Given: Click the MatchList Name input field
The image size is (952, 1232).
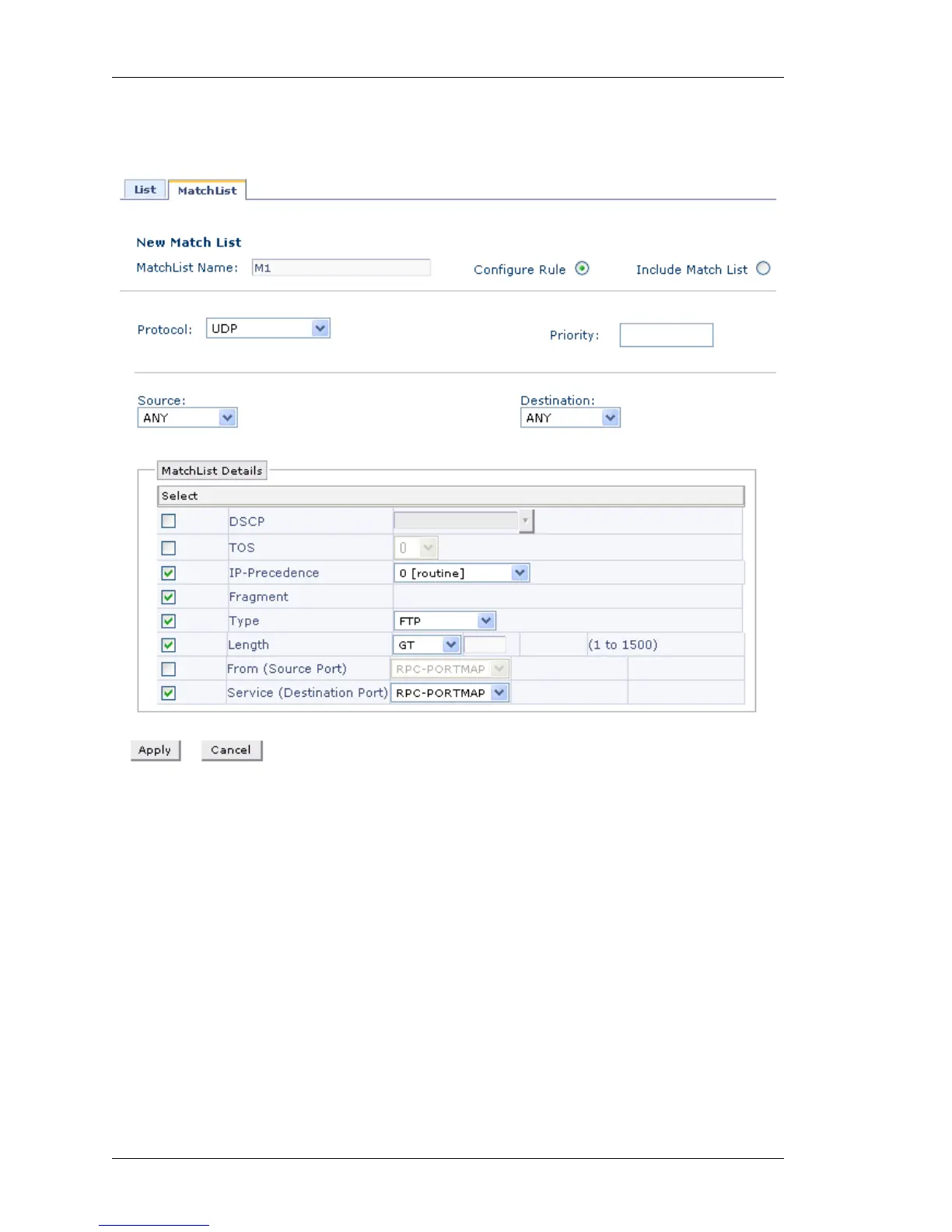Looking at the screenshot, I should click(341, 268).
